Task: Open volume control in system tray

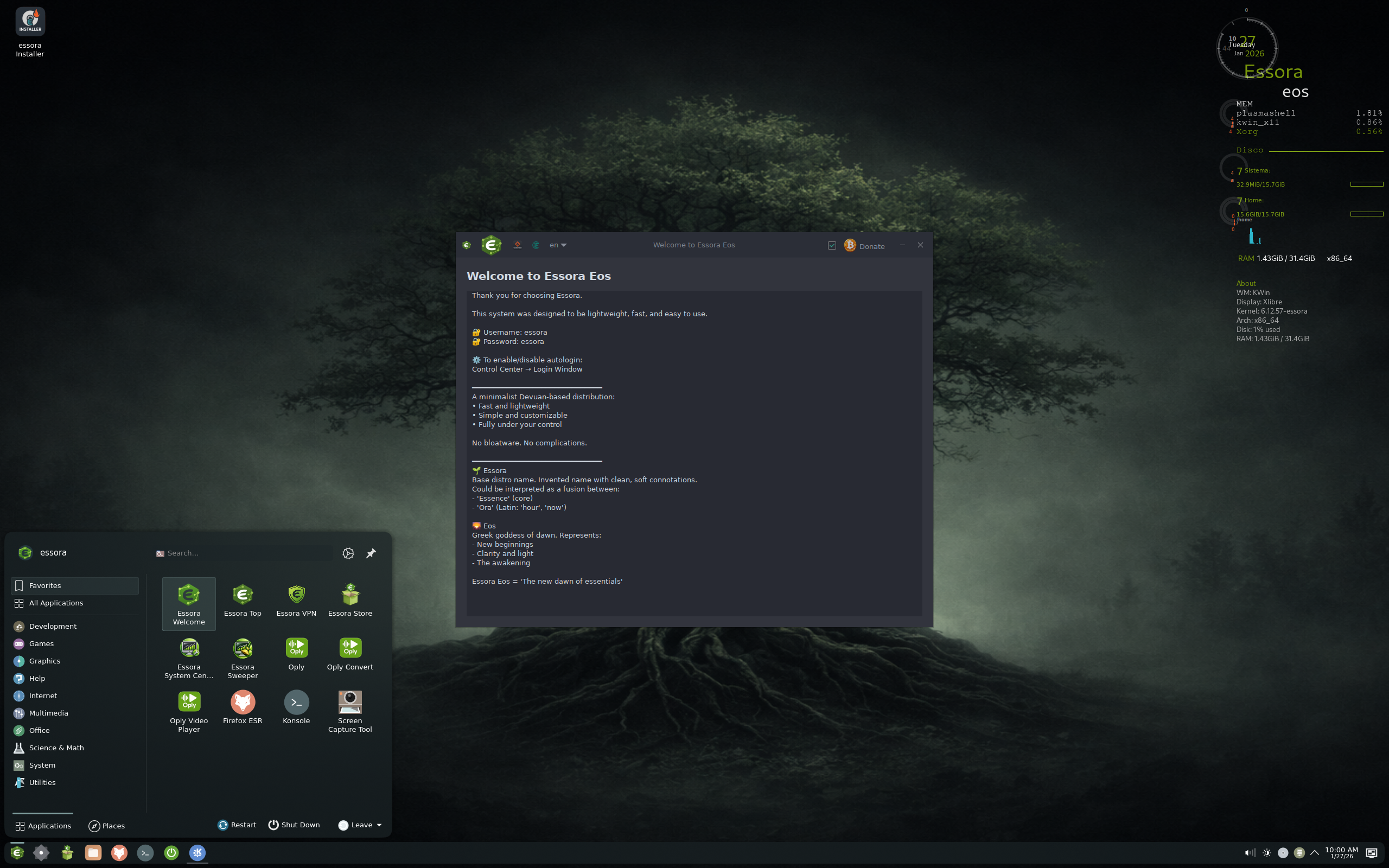Action: pos(1250,852)
